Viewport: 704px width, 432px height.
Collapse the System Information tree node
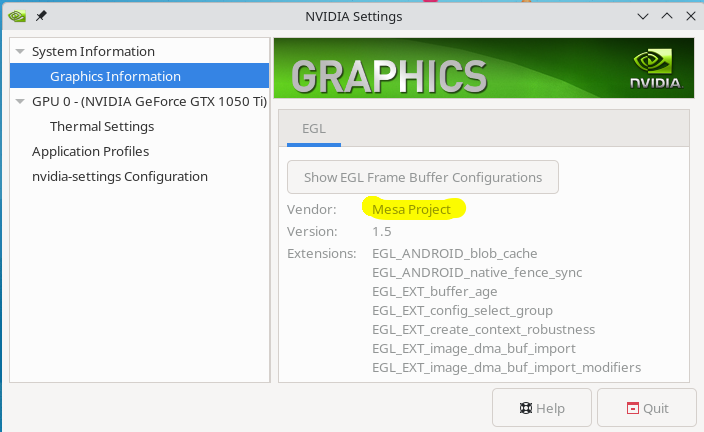pyautogui.click(x=20, y=51)
